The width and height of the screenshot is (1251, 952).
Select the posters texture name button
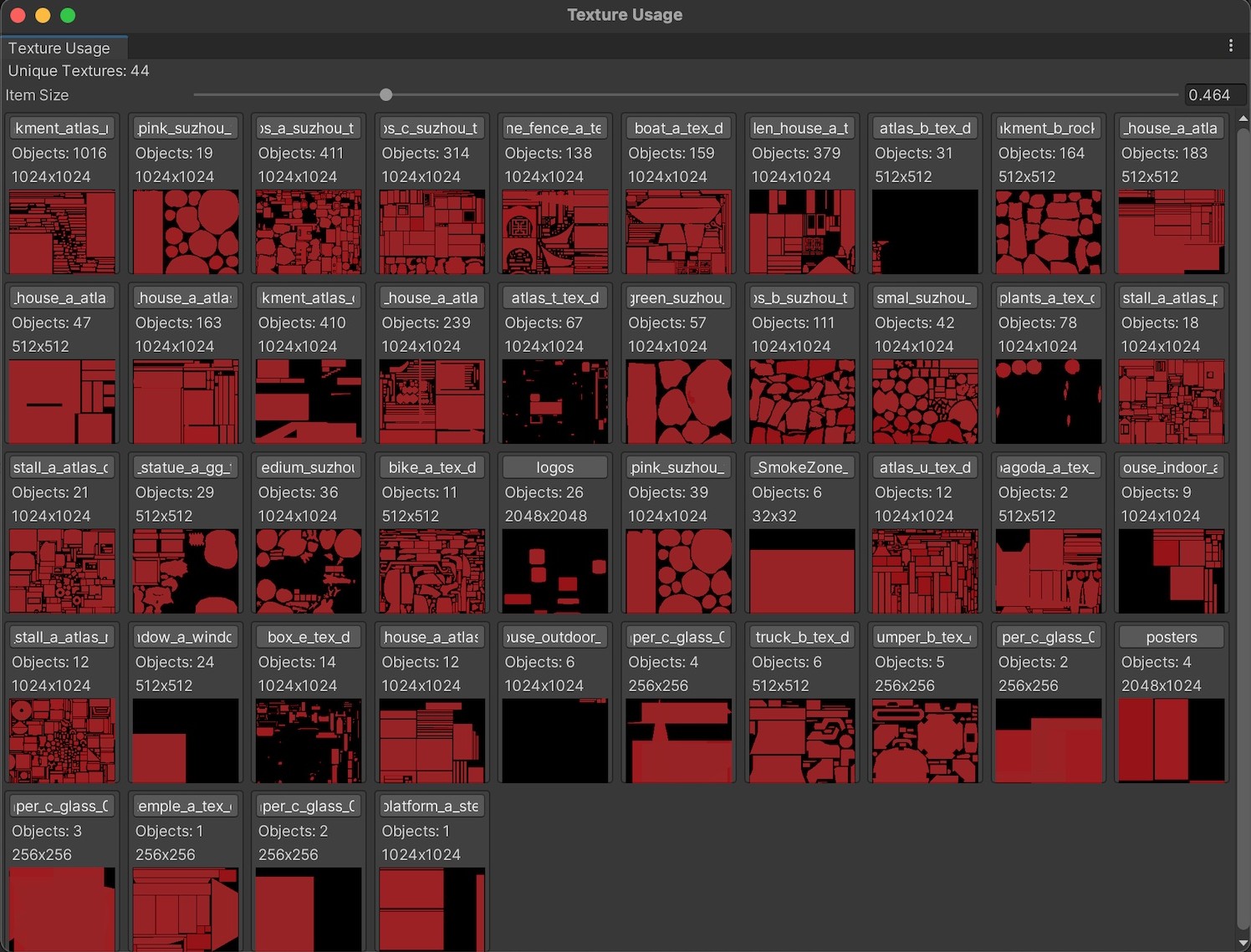(x=1171, y=638)
